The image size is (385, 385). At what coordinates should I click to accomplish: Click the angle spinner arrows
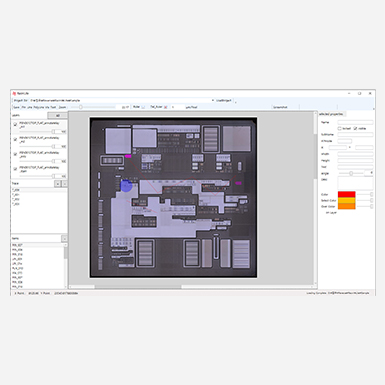pyautogui.click(x=371, y=173)
